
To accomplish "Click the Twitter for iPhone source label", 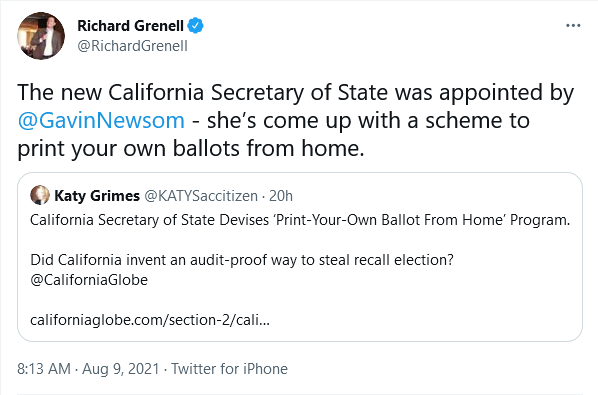I will [x=229, y=369].
